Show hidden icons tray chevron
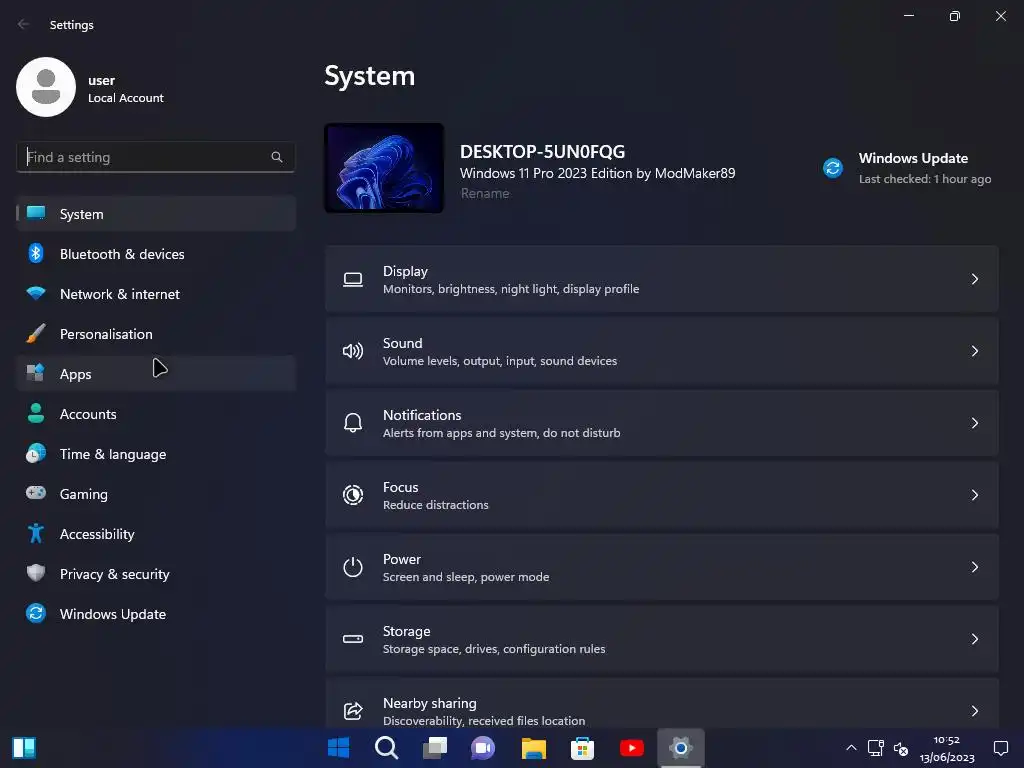 [x=851, y=748]
